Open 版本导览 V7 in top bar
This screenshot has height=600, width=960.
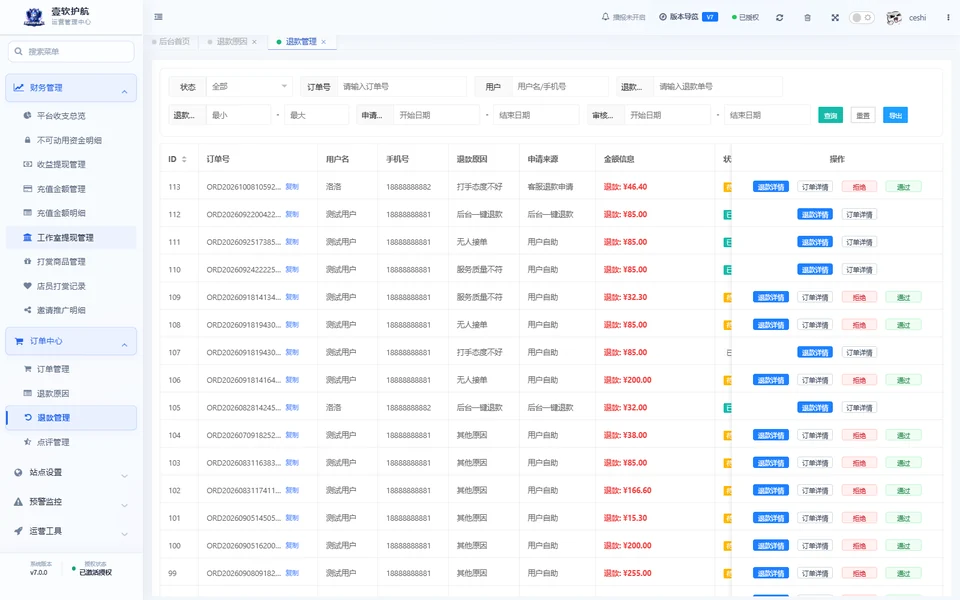(688, 17)
